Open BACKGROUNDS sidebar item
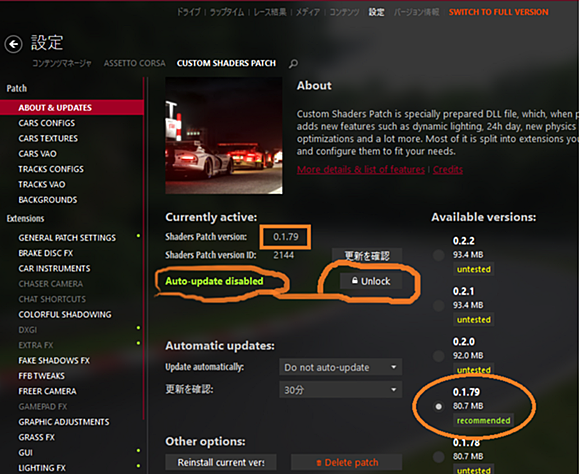 [x=48, y=200]
